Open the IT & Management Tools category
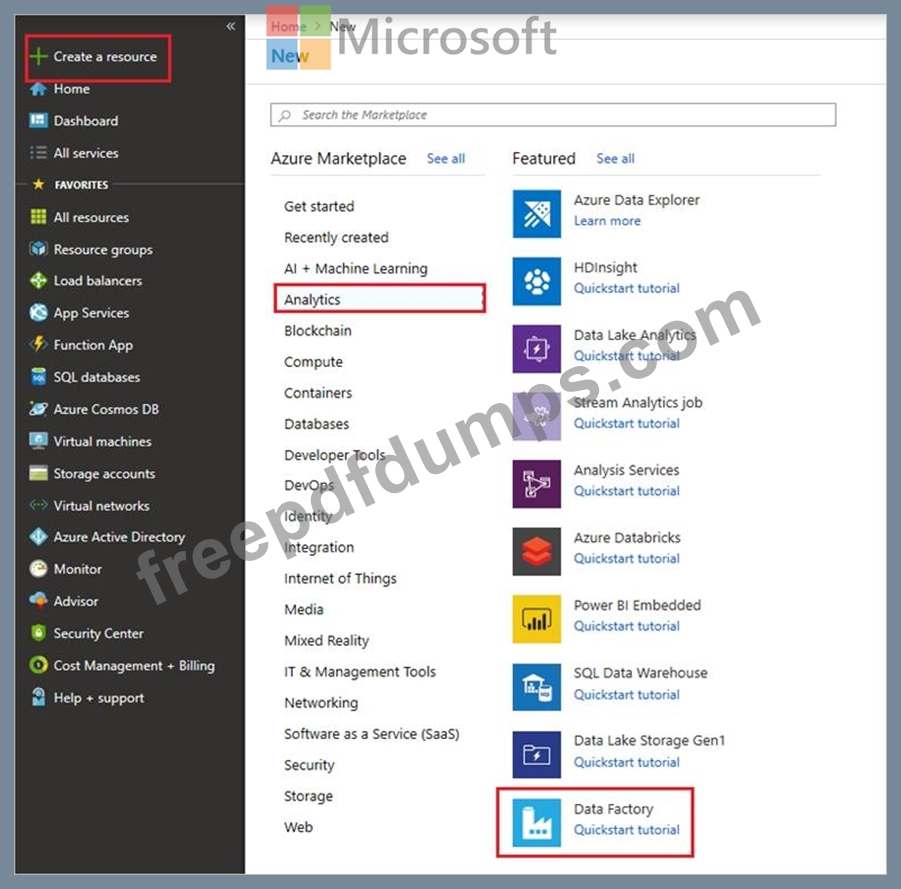This screenshot has height=889, width=901. (x=360, y=671)
